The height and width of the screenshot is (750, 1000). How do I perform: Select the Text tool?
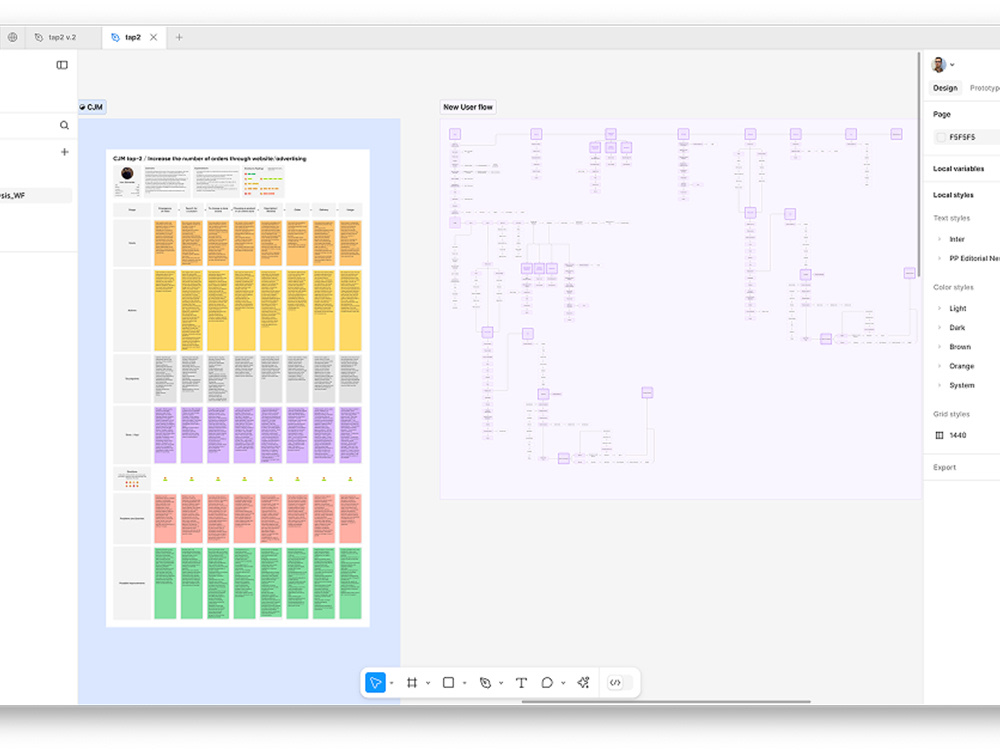pyautogui.click(x=521, y=682)
